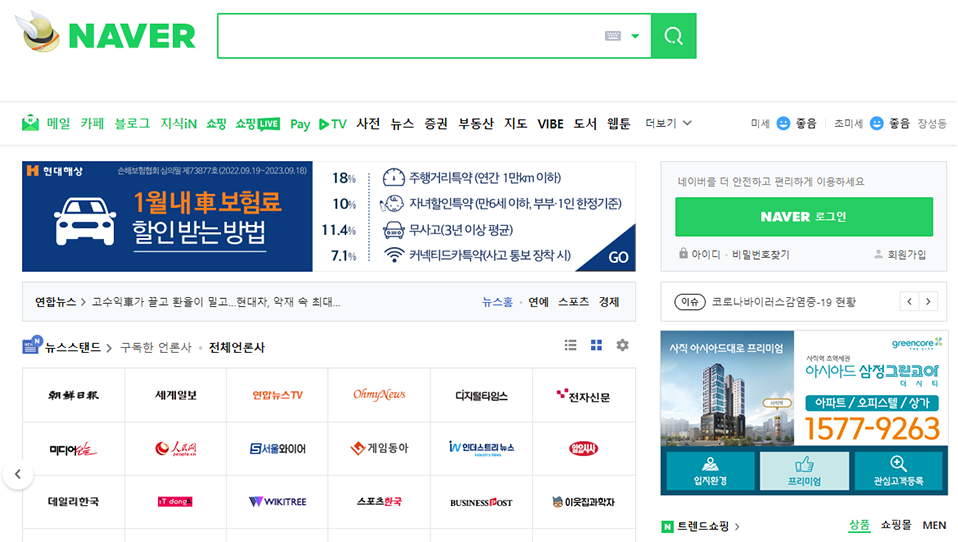Click 아이디 find link with lock
The height and width of the screenshot is (542, 958).
[700, 254]
